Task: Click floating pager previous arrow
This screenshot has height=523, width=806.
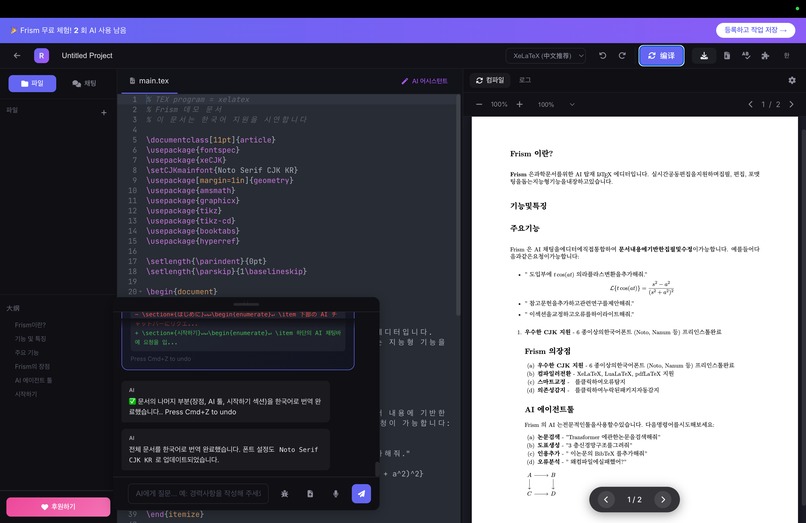Action: [606, 499]
